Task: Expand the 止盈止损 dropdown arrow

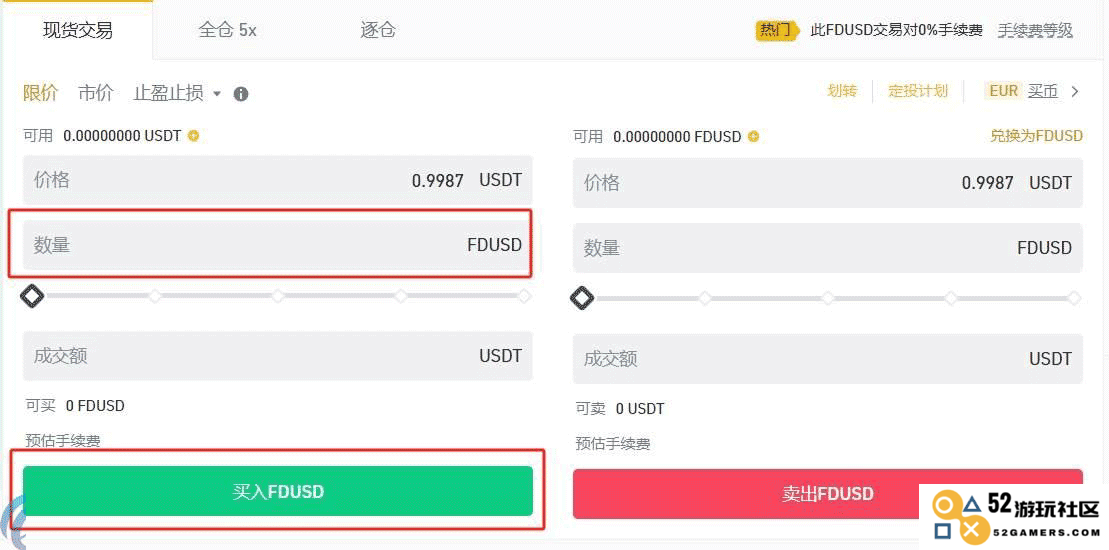Action: (216, 94)
